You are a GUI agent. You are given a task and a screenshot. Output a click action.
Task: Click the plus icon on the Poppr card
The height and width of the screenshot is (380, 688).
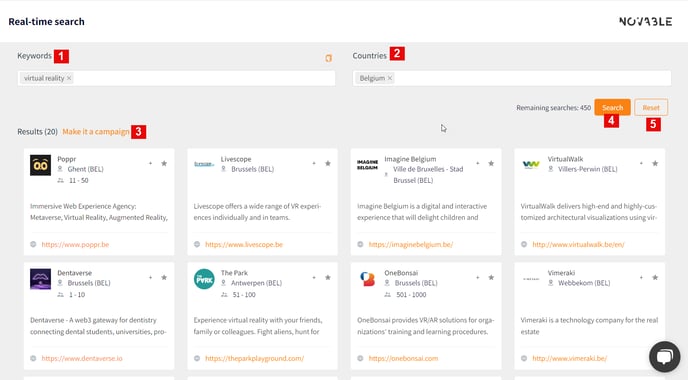(x=150, y=163)
